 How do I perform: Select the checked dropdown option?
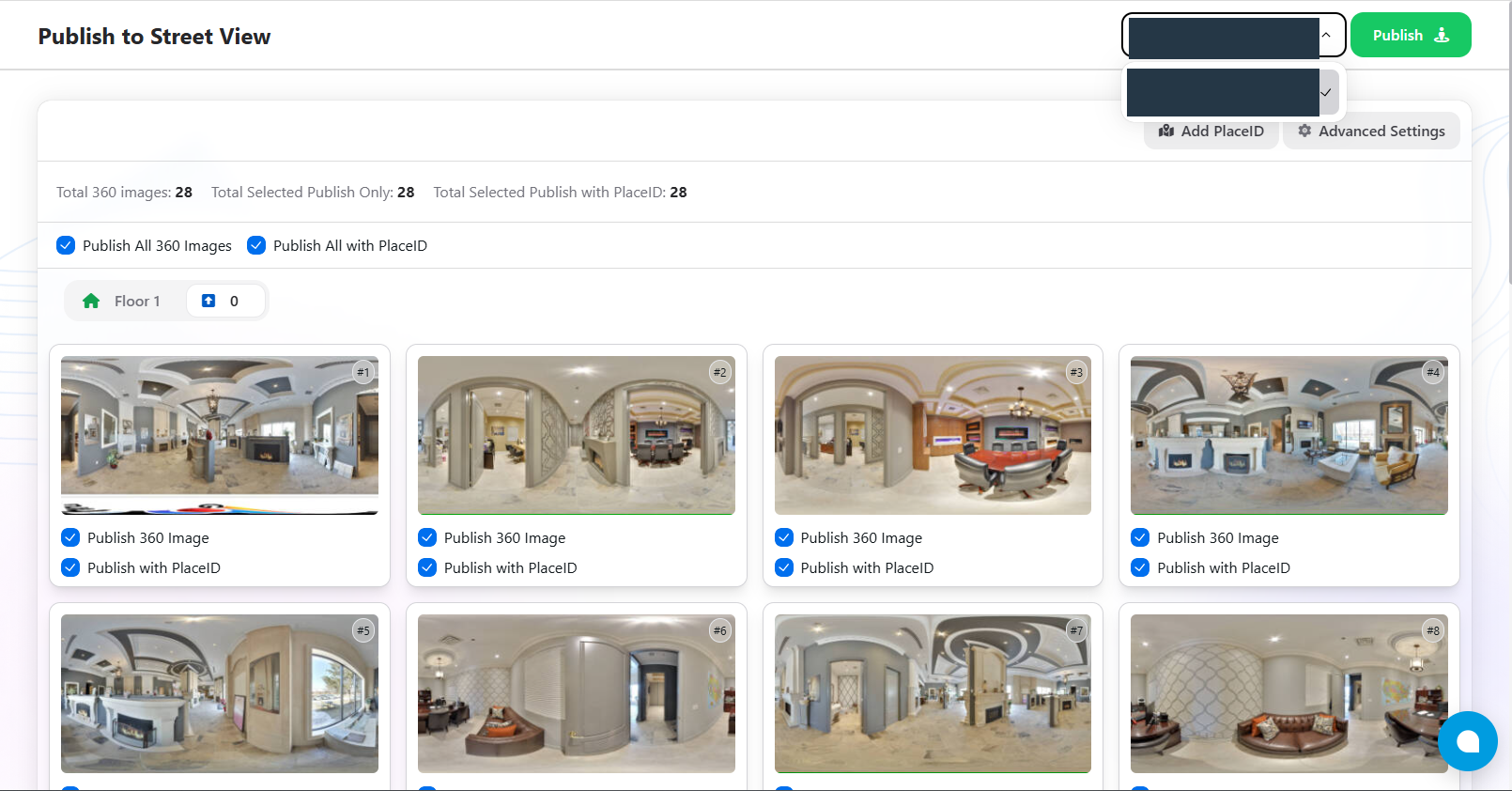[x=1233, y=92]
